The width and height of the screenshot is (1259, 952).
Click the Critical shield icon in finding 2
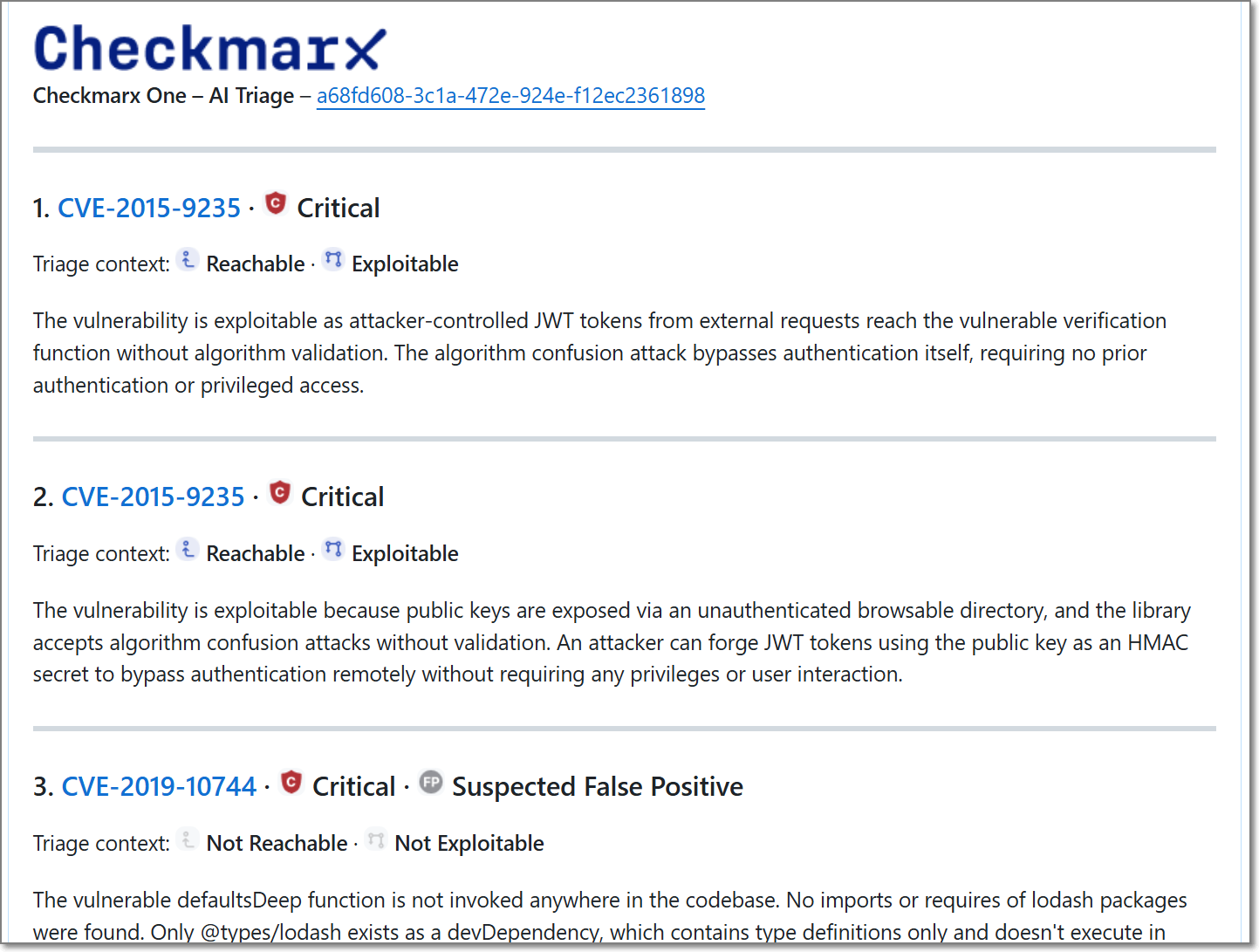click(x=280, y=492)
